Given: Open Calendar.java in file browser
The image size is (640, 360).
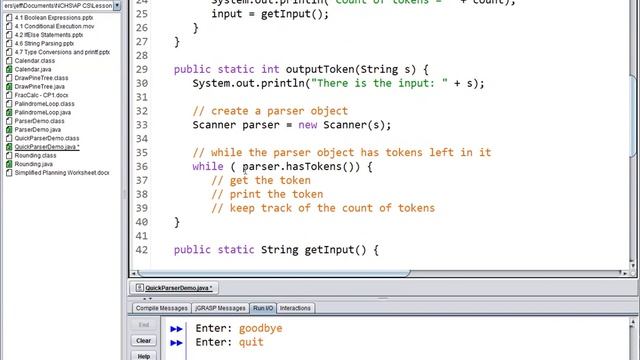Looking at the screenshot, I should [33, 69].
